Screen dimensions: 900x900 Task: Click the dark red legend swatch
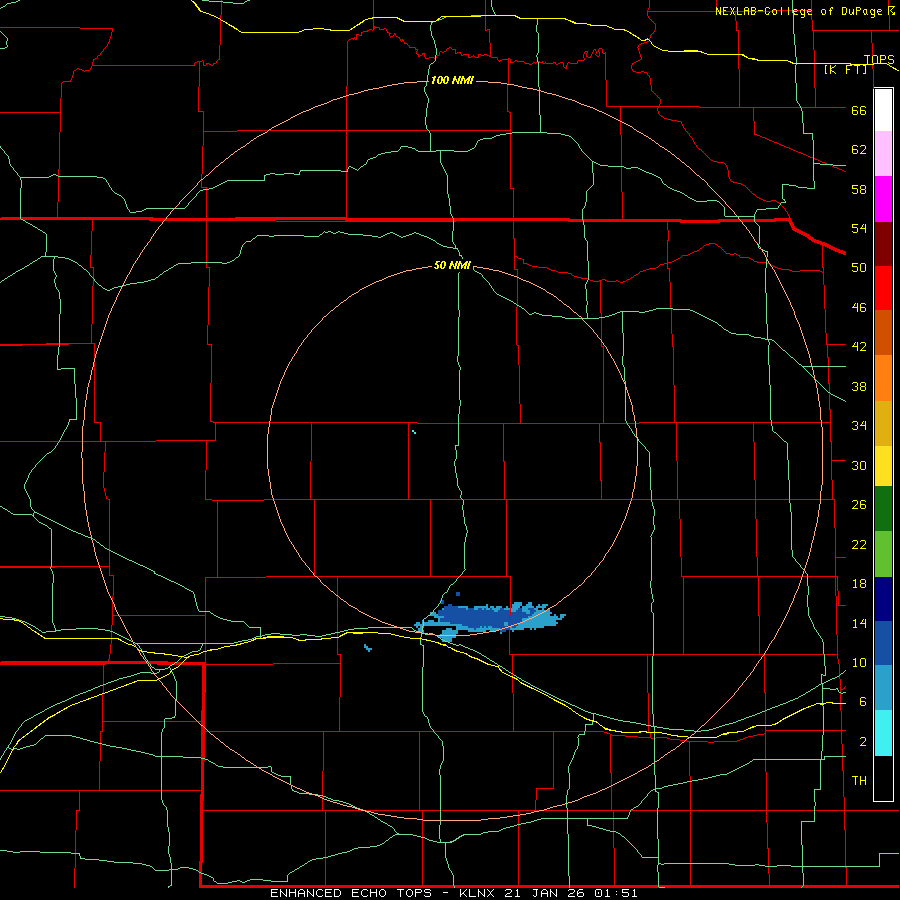click(x=883, y=244)
